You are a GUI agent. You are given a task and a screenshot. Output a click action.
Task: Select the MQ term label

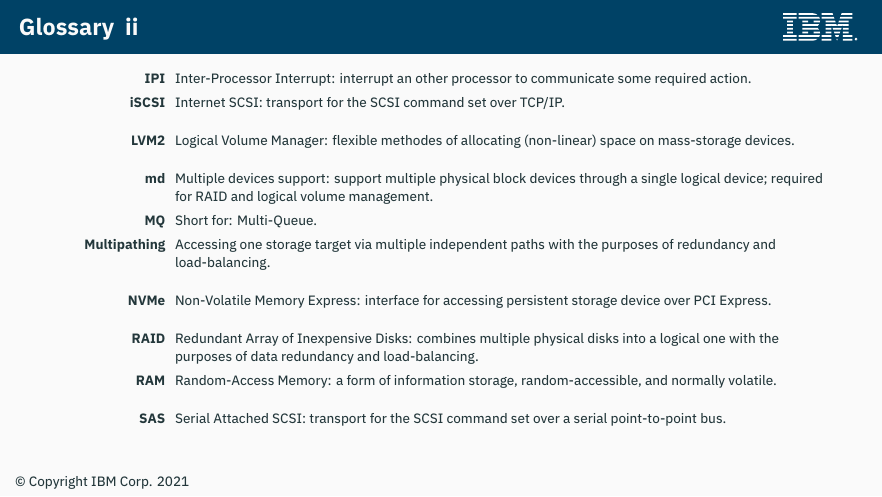pos(154,221)
